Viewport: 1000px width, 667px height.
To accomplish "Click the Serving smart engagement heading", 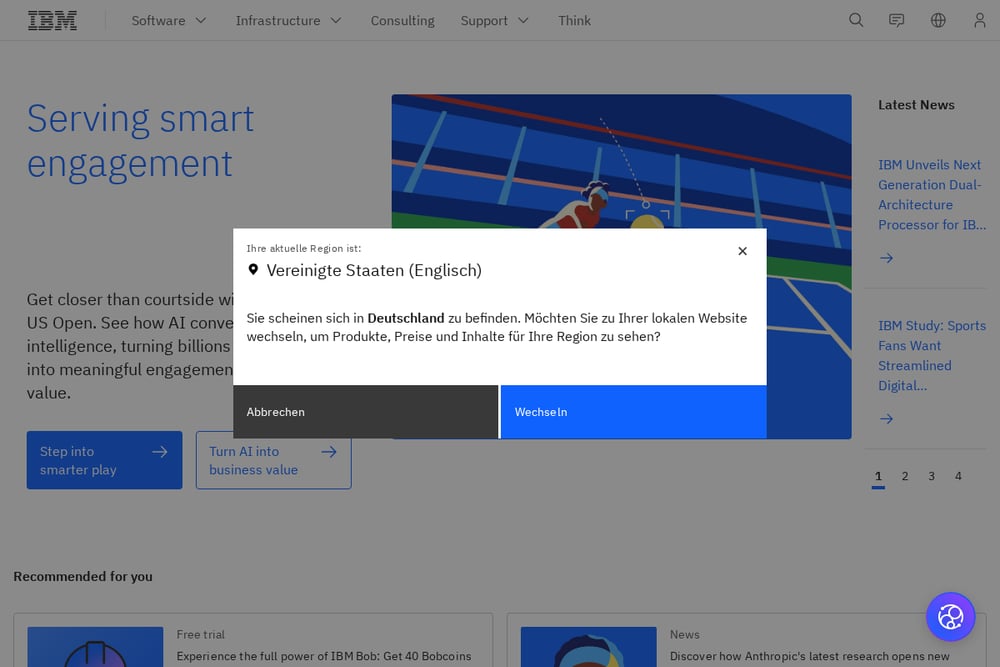I will click(x=140, y=141).
